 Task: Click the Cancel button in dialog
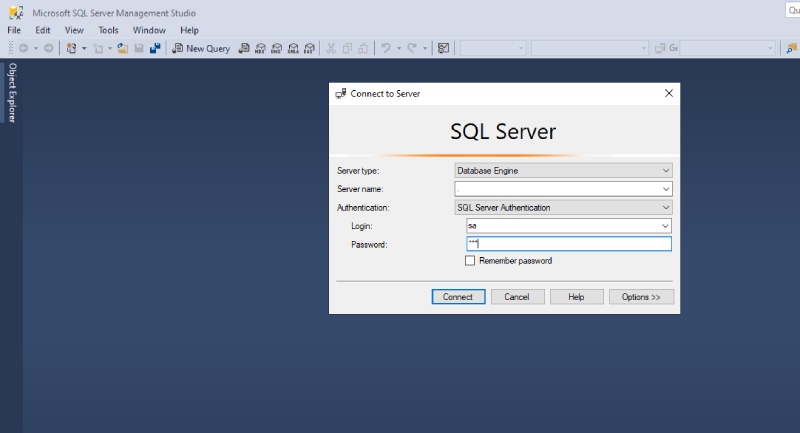pos(517,297)
